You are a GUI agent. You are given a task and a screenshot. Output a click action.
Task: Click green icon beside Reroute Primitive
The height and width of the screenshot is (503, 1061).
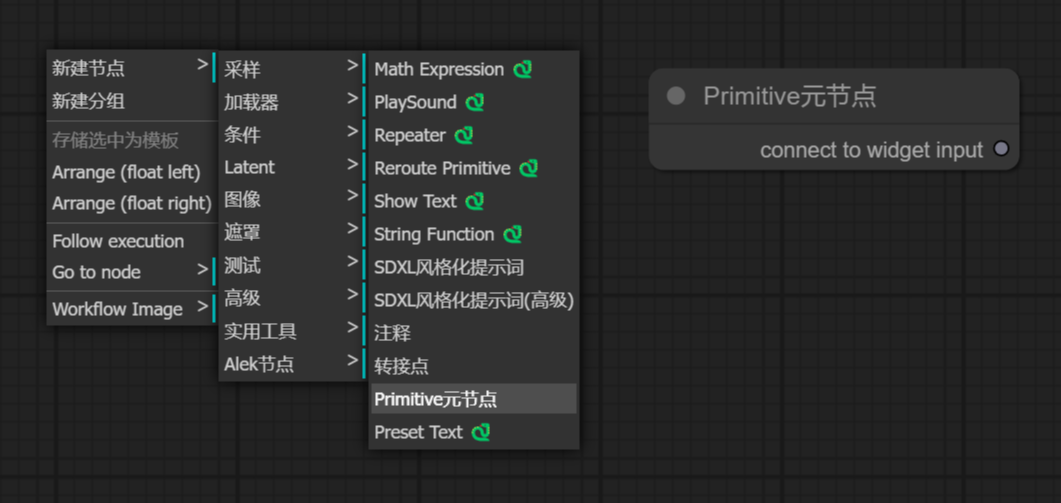click(529, 168)
